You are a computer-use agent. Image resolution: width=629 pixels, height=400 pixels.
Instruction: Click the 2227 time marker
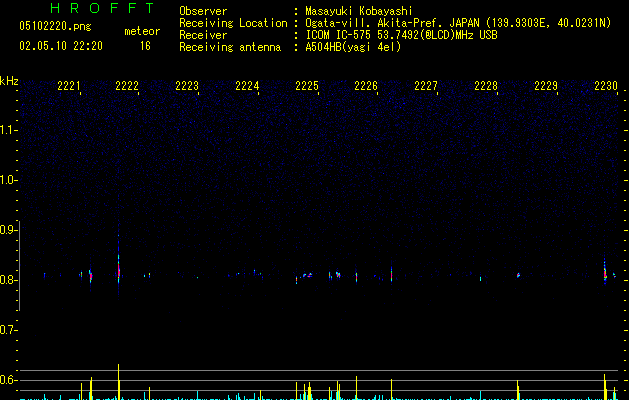pyautogui.click(x=426, y=86)
